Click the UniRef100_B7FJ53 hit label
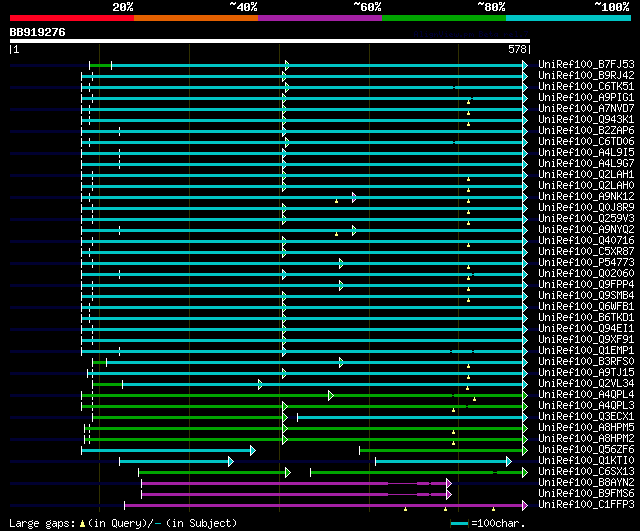The height and width of the screenshot is (531, 640). 586,64
